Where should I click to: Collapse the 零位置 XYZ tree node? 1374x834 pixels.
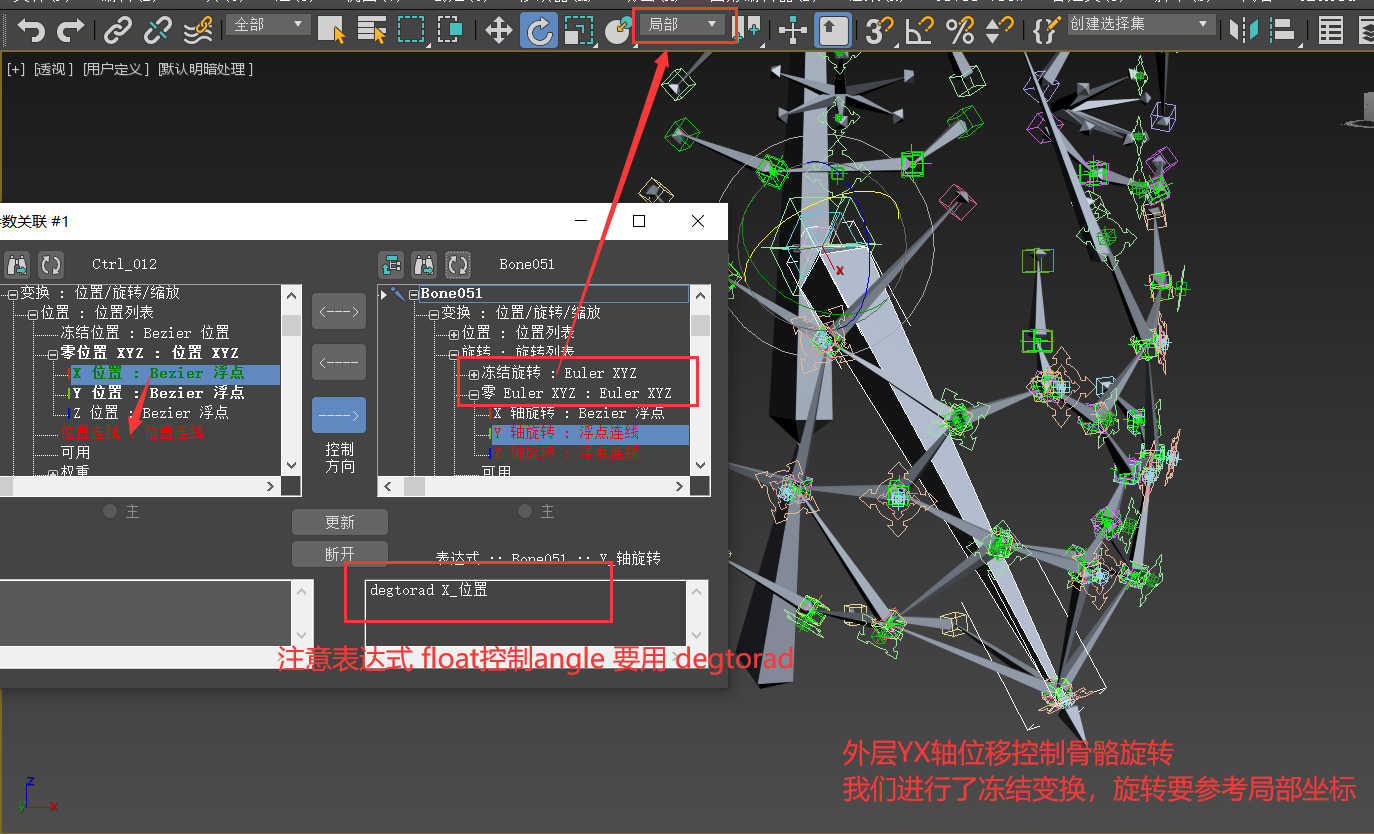[x=54, y=353]
